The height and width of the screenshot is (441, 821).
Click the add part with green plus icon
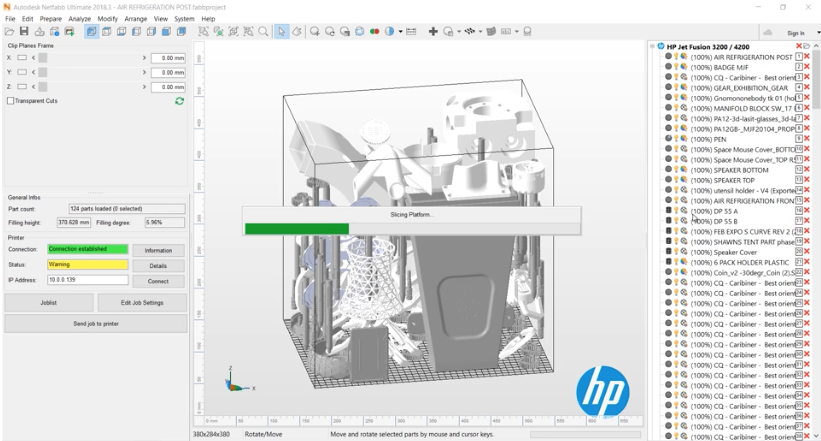69,32
